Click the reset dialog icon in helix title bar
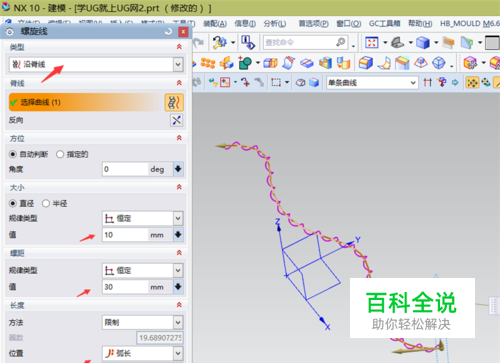500x363 pixels. [x=169, y=31]
